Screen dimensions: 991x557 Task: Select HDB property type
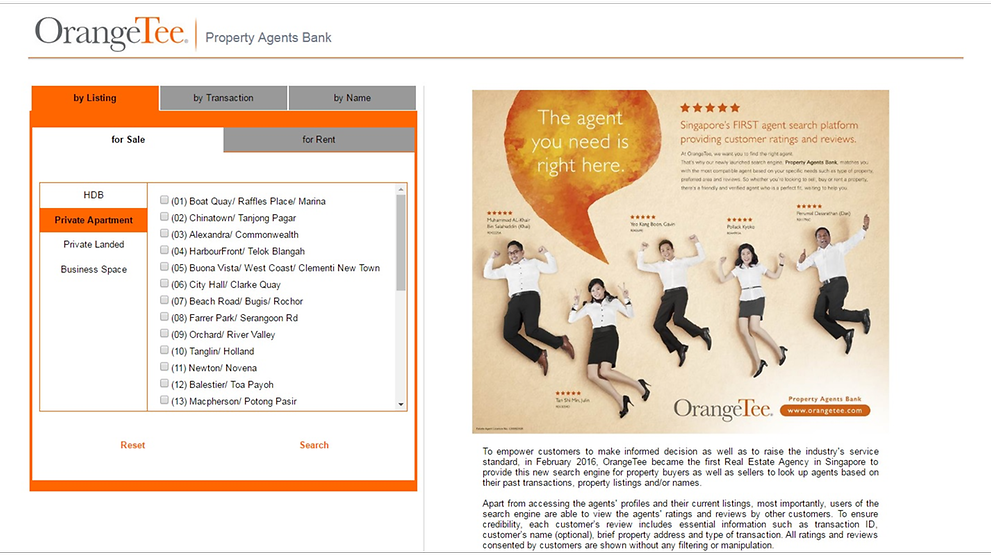coord(94,195)
